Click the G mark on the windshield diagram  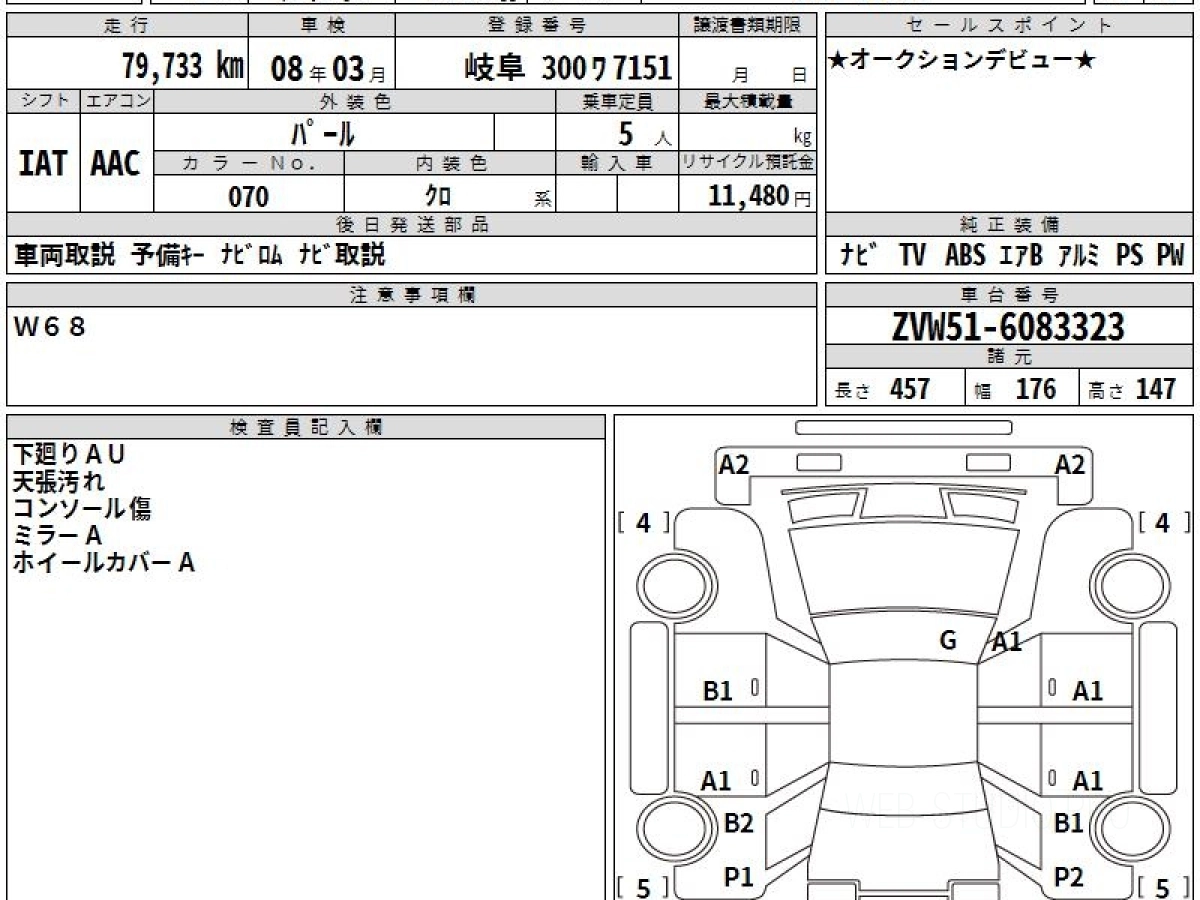click(x=949, y=640)
